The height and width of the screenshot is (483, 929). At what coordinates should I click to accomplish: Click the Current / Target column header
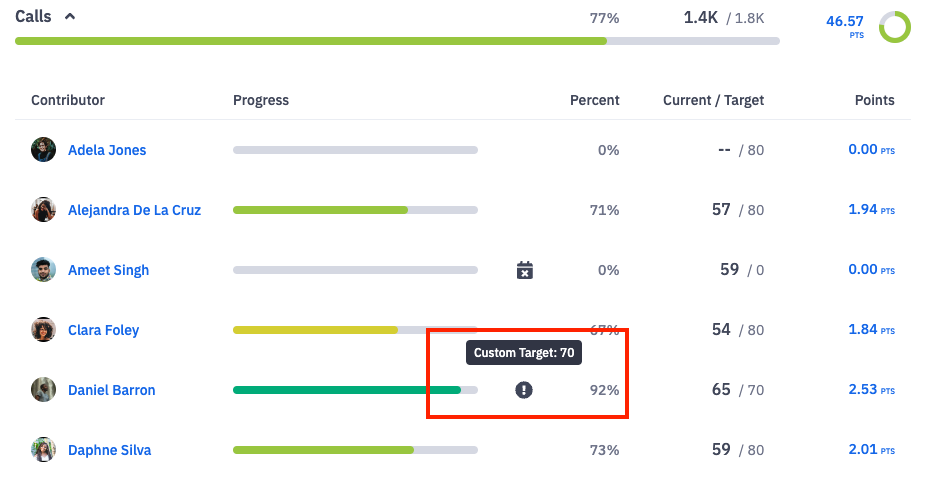coord(713,100)
